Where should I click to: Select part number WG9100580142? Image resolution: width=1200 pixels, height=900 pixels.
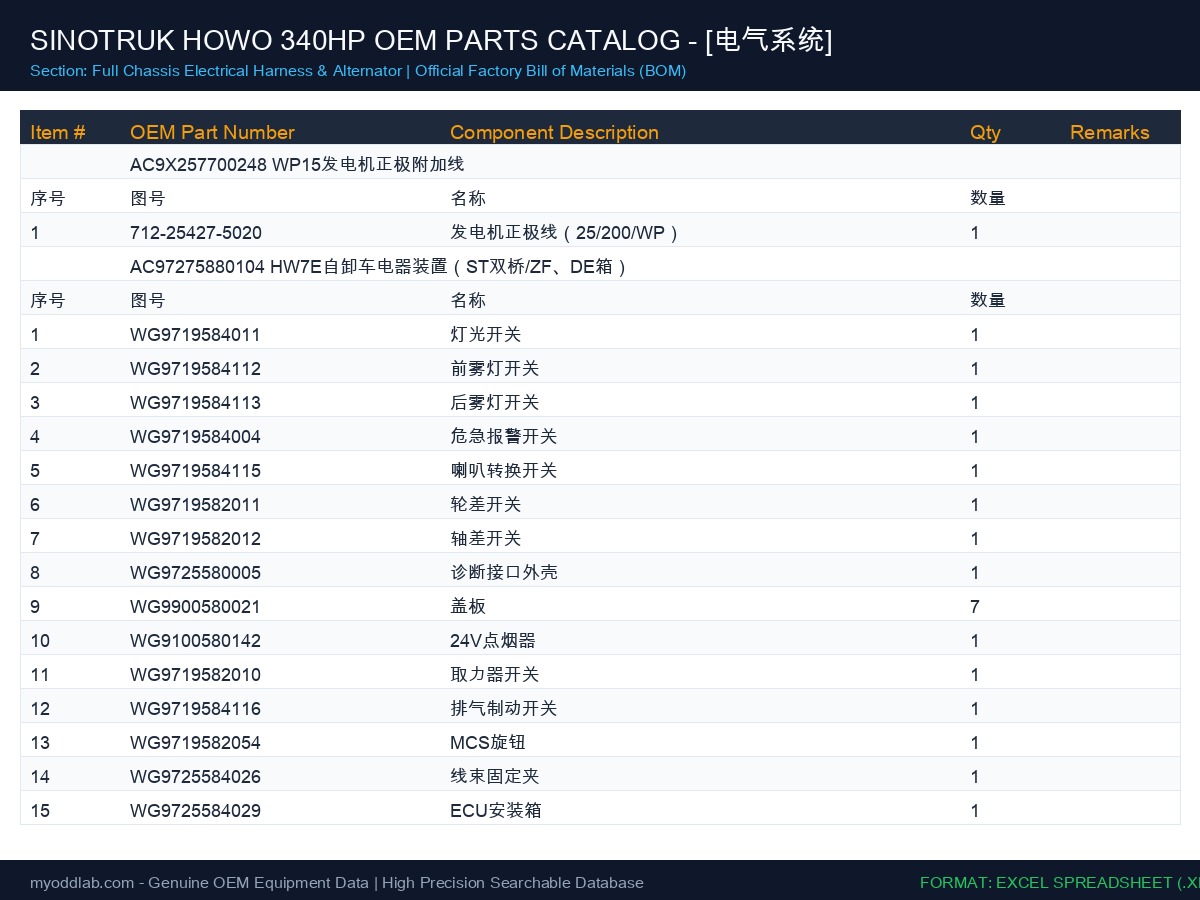point(195,641)
